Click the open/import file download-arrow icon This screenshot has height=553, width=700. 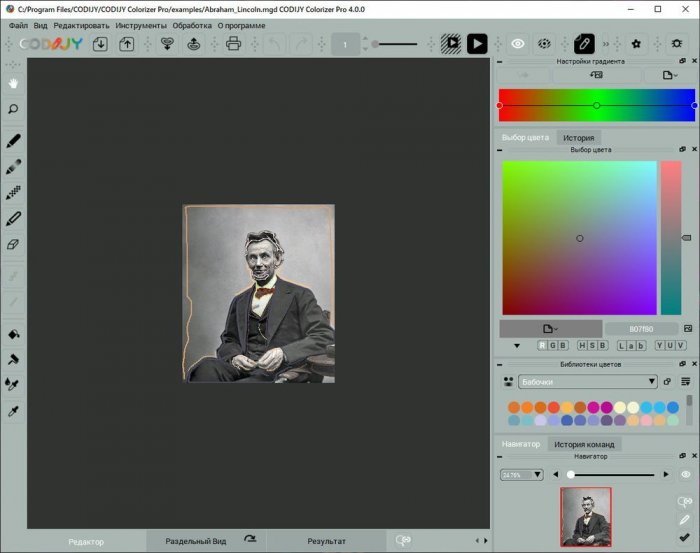pyautogui.click(x=100, y=44)
